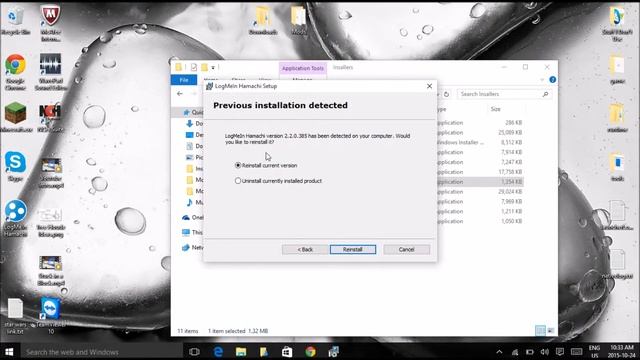640x360 pixels.
Task: Open File Explorer from taskbar
Action: pos(241,351)
